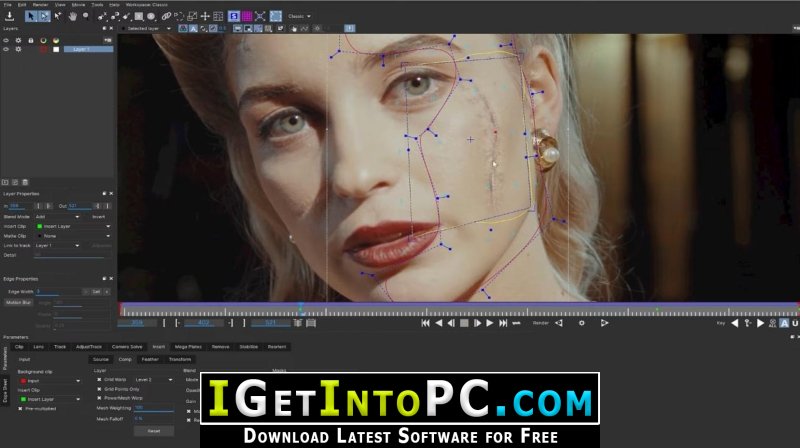
Task: Switch to the Camera Solve tab
Action: (x=127, y=347)
